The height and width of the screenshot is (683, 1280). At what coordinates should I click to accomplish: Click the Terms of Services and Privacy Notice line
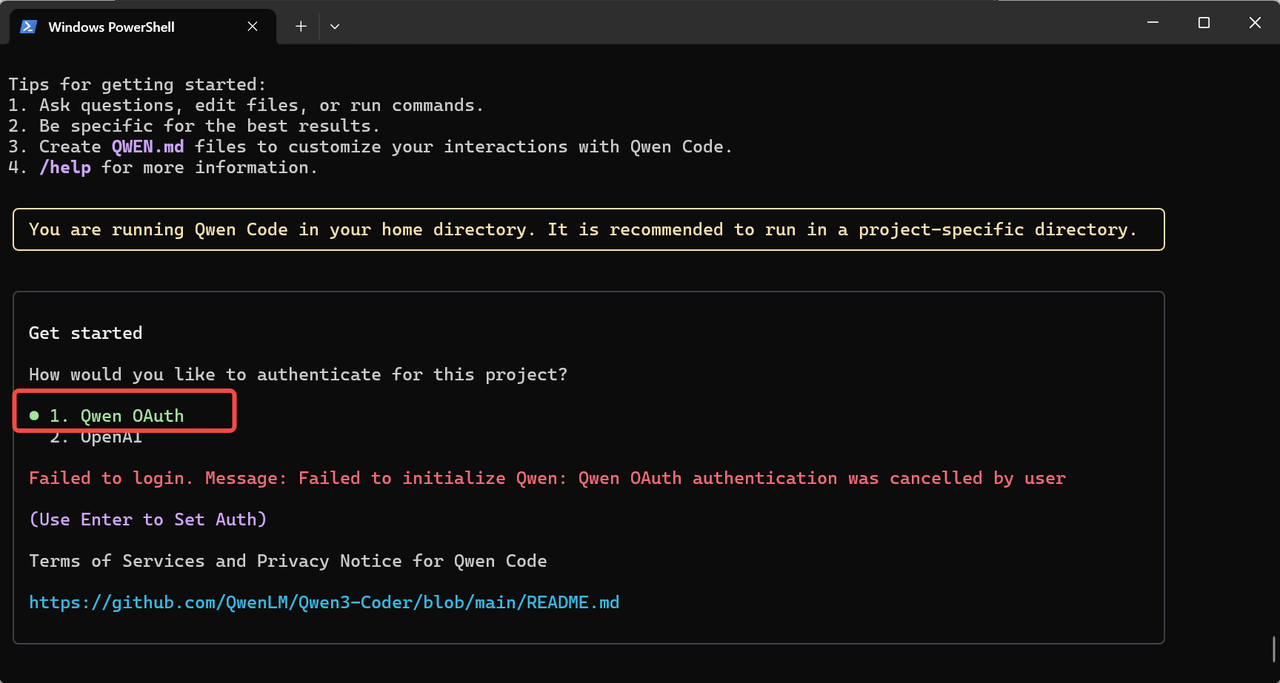[x=288, y=561]
